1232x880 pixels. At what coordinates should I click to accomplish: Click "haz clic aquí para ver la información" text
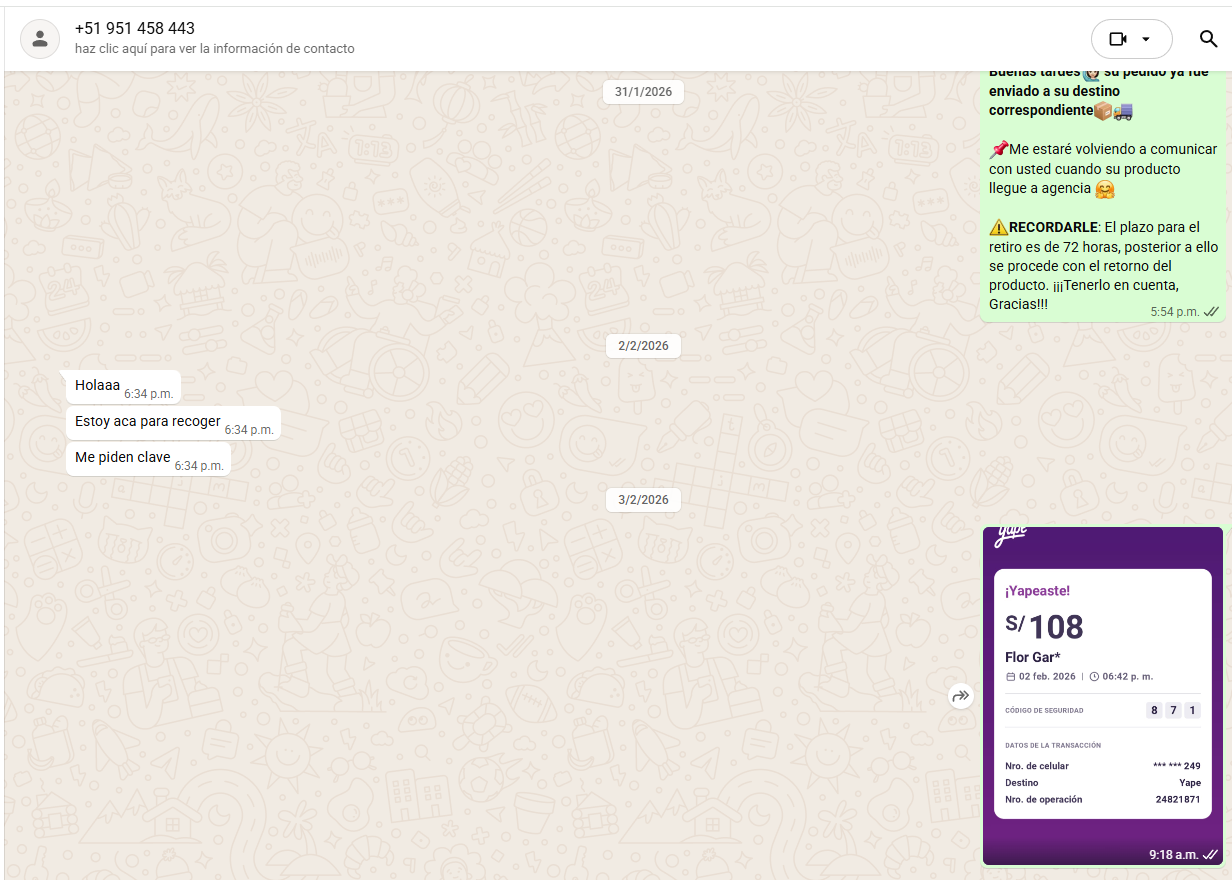[x=214, y=49]
